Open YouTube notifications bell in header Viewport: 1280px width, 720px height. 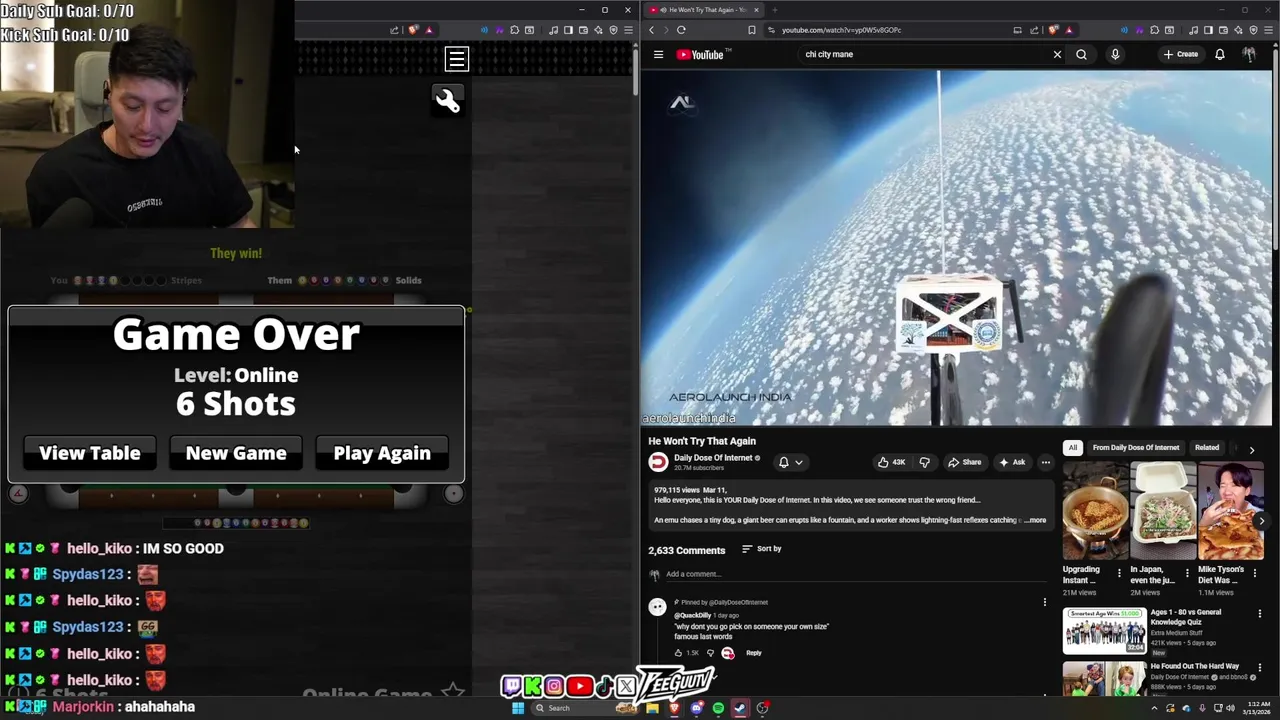[1220, 54]
